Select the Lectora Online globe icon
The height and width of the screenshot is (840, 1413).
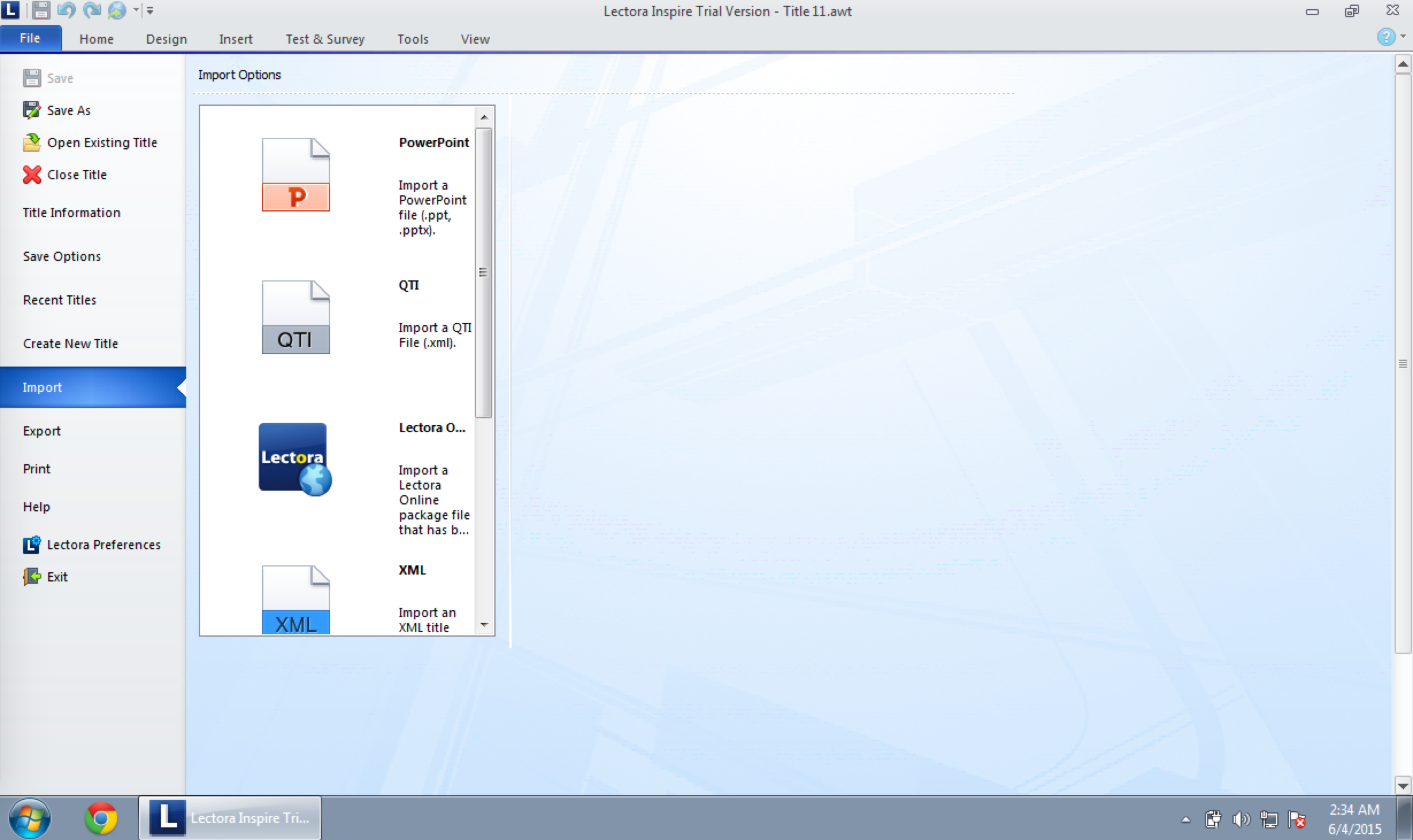295,460
